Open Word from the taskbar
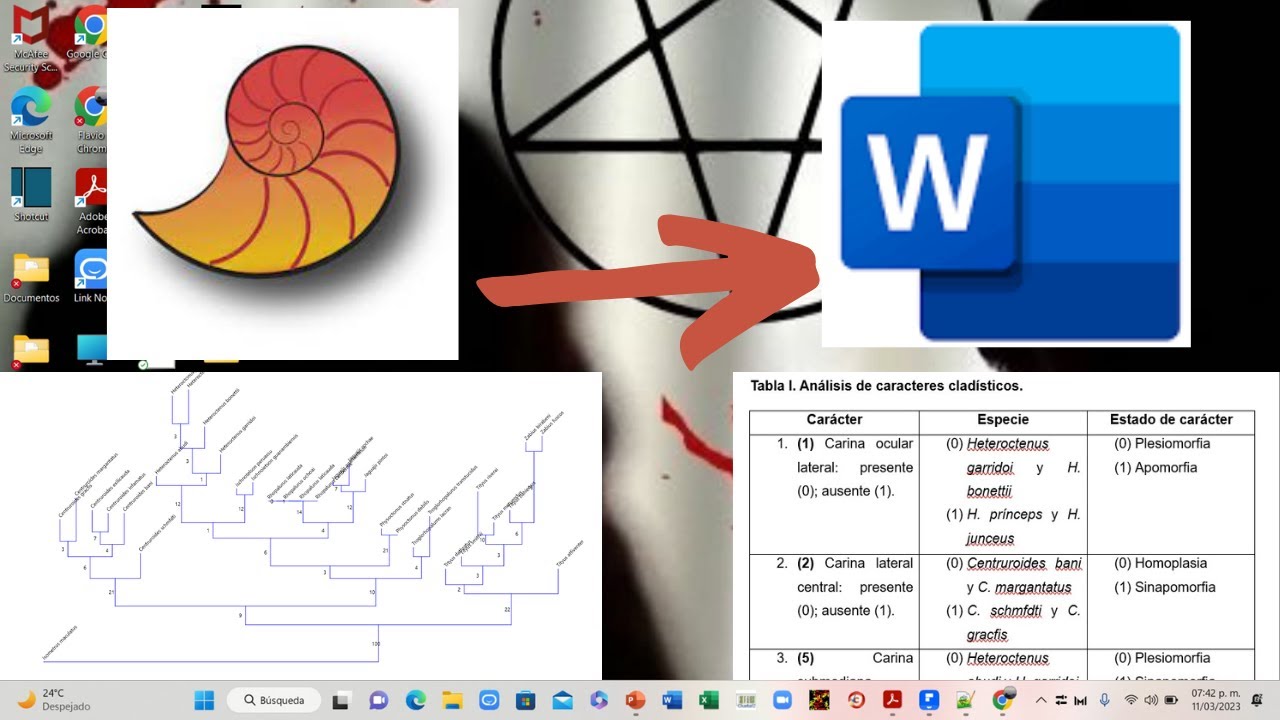1280x720 pixels. tap(671, 700)
